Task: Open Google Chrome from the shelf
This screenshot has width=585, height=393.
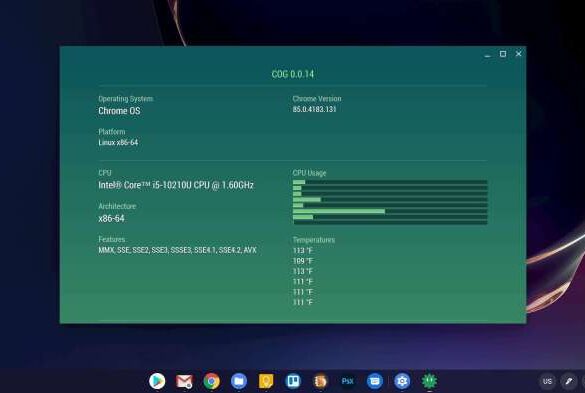Action: tap(212, 381)
